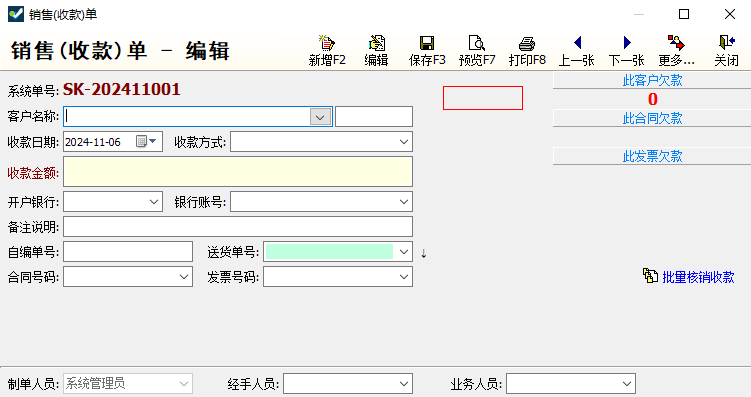Maximize the 销售(收款)单 window
This screenshot has width=751, height=397.
tap(684, 14)
